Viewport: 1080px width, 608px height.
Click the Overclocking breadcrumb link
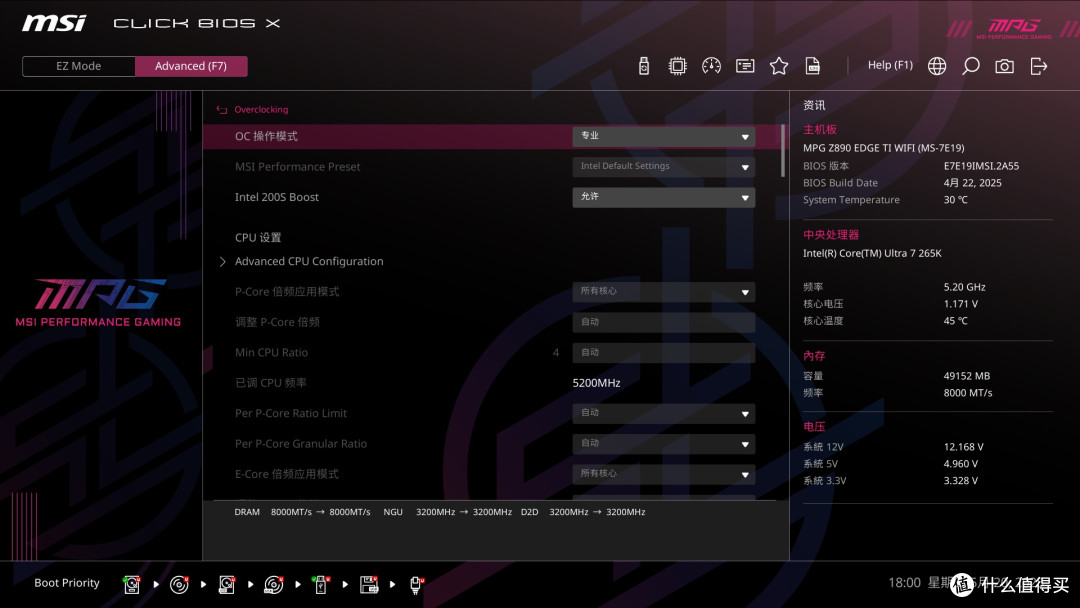(261, 109)
